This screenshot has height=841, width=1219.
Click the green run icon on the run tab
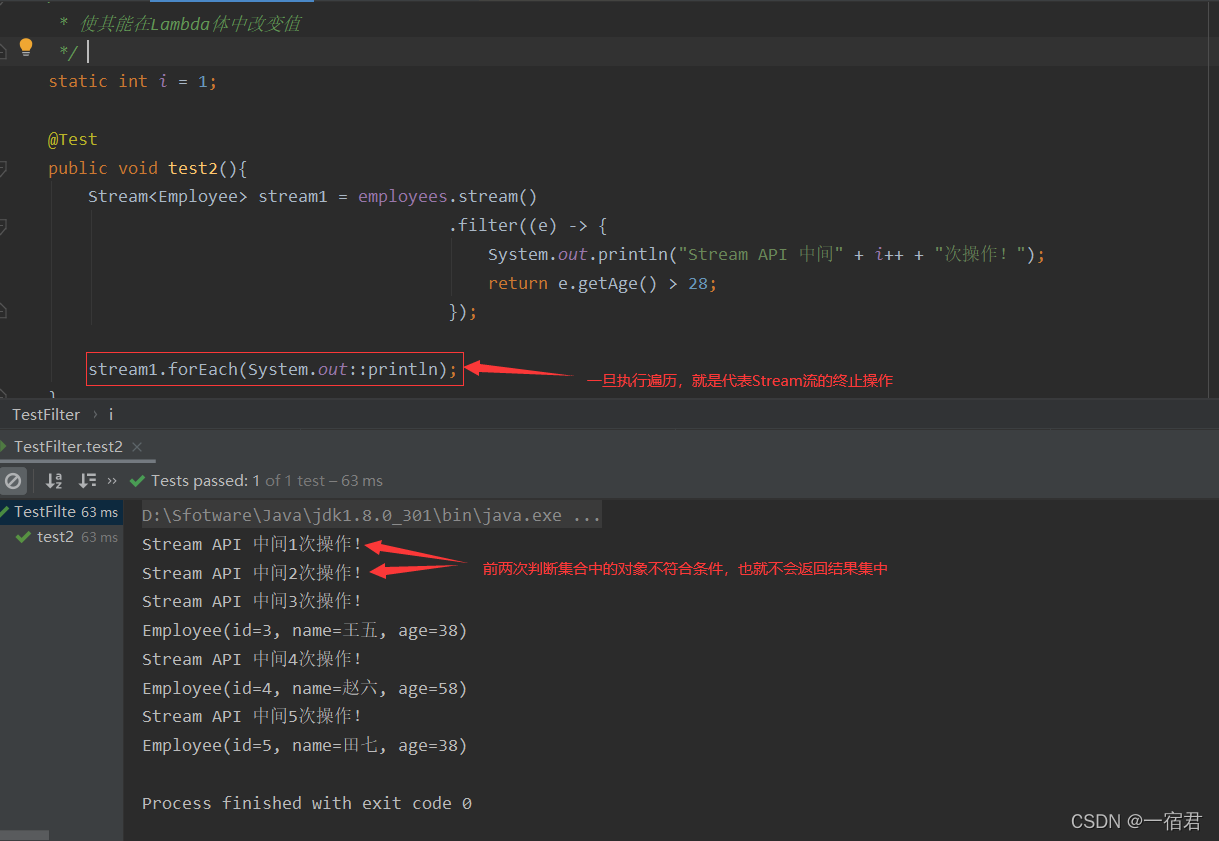pos(4,447)
